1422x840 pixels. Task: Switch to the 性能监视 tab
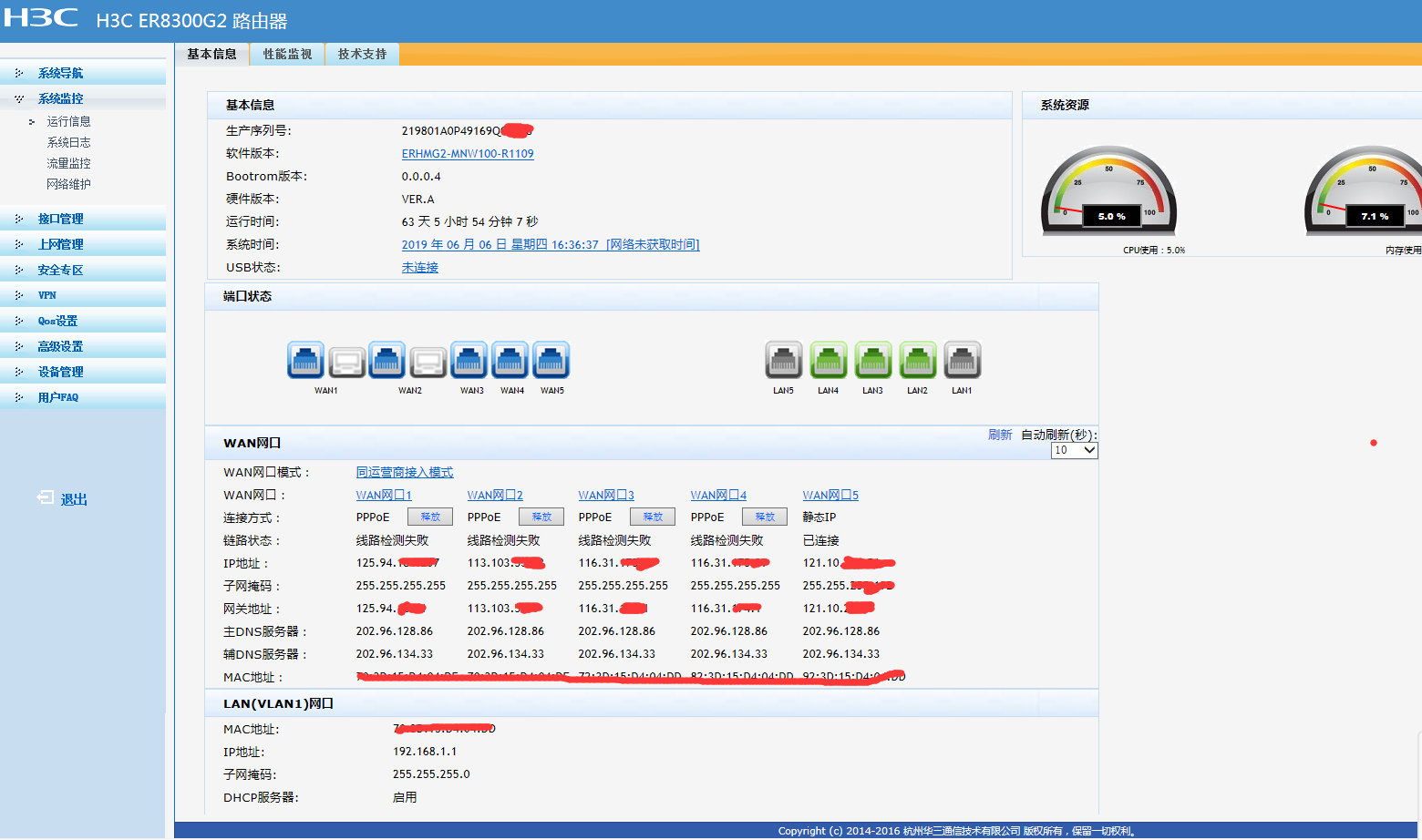click(x=287, y=55)
